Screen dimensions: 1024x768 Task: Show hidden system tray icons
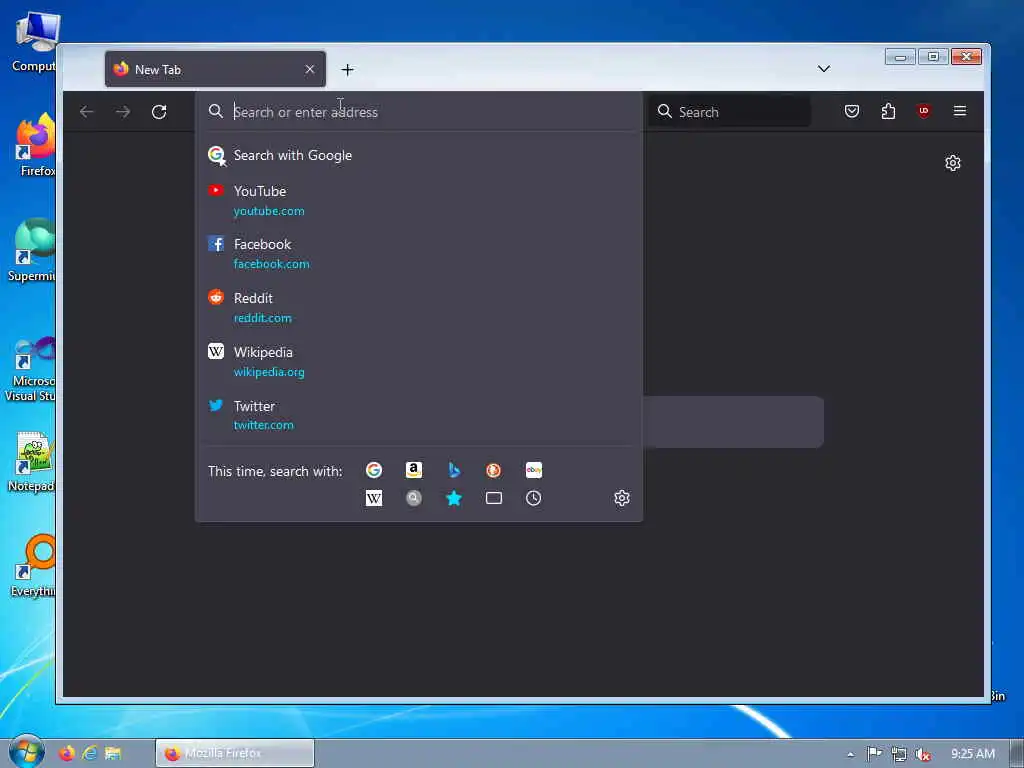[x=850, y=754]
